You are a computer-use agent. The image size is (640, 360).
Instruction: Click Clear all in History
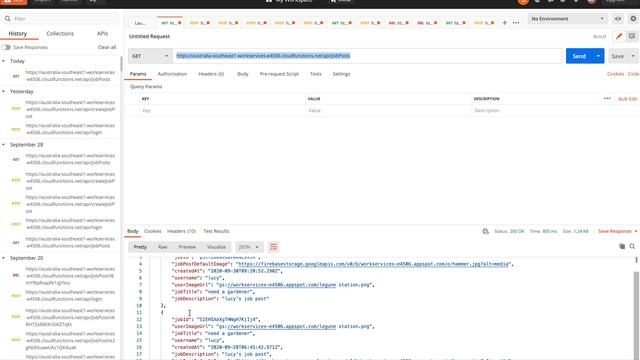pyautogui.click(x=107, y=47)
